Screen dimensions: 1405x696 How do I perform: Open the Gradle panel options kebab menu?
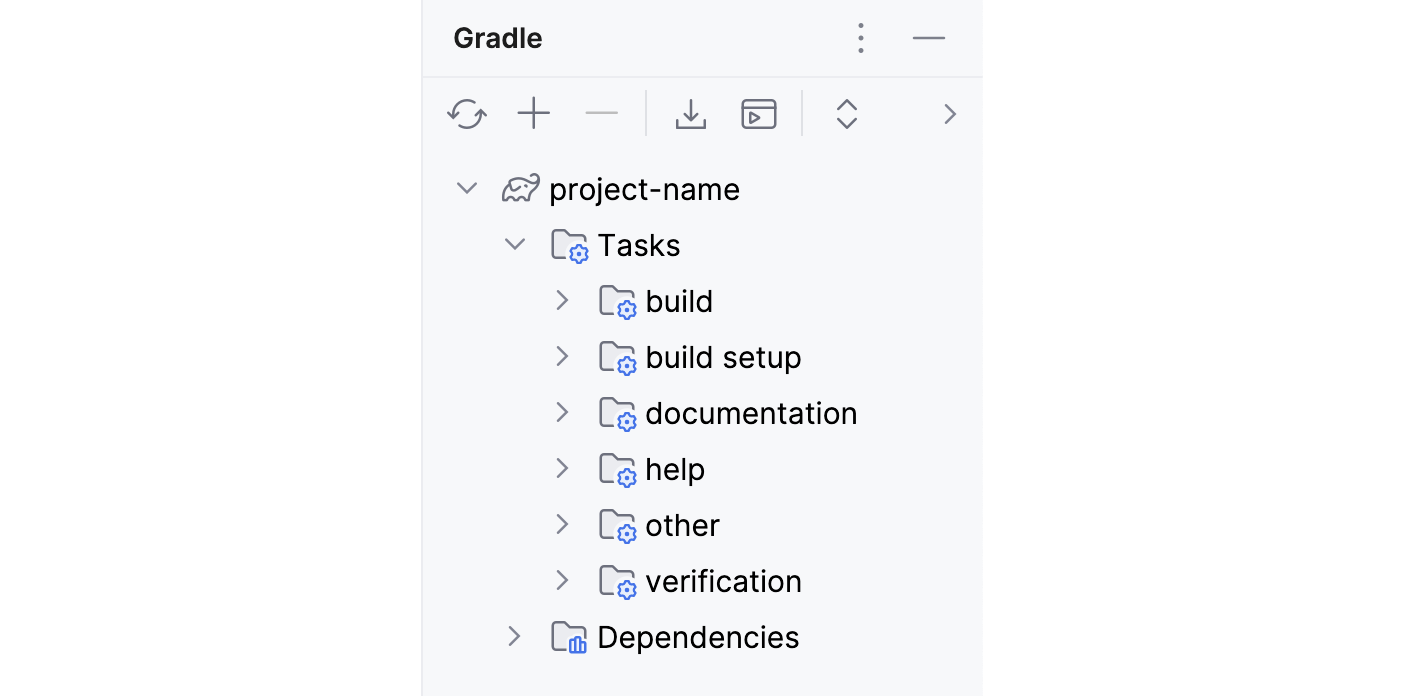coord(860,37)
